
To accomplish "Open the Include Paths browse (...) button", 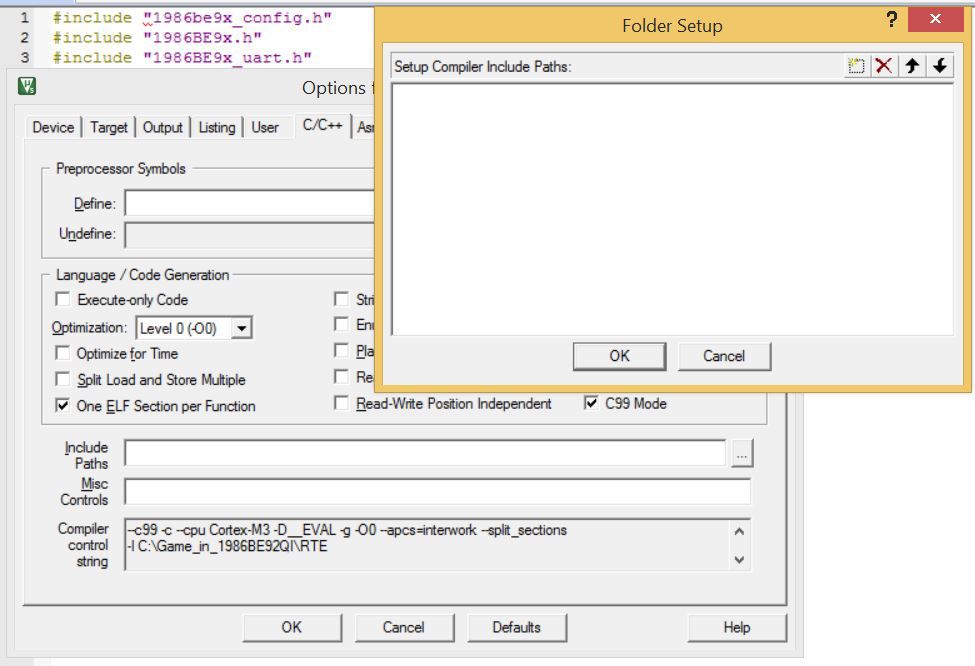I will (x=742, y=453).
